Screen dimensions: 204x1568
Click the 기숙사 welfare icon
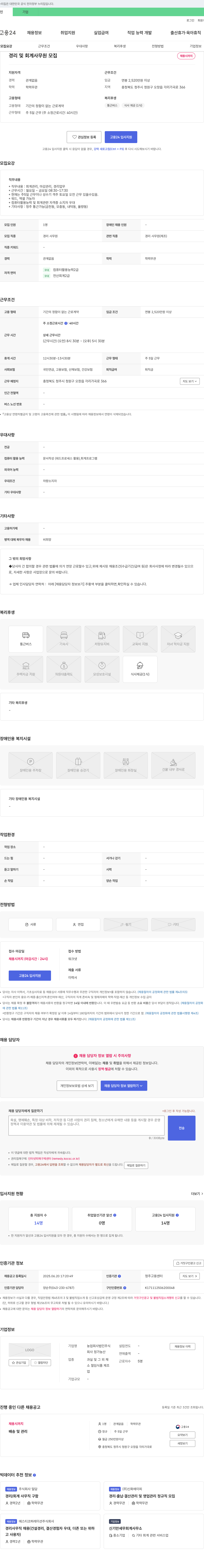pos(64,639)
